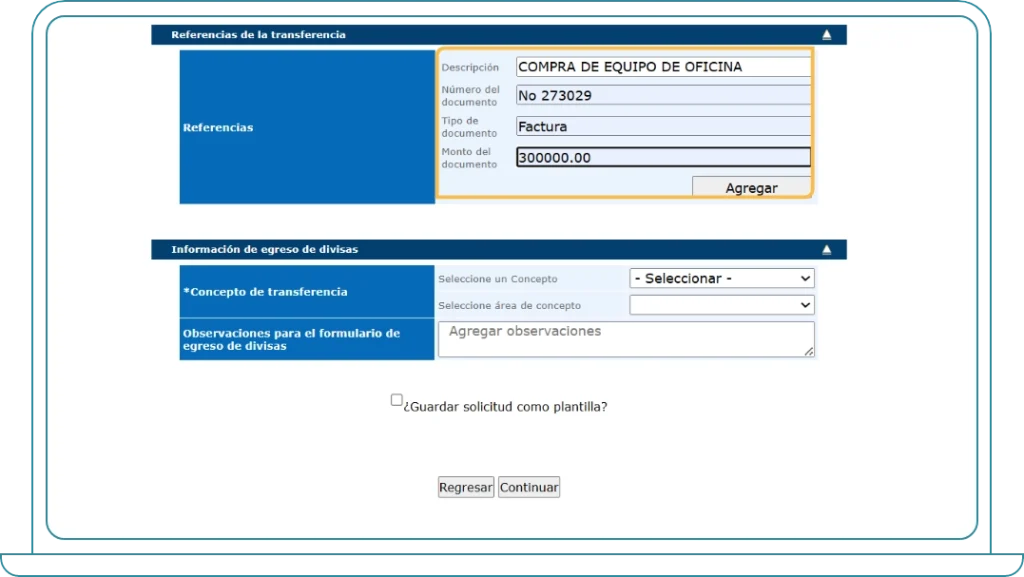The image size is (1024, 577).
Task: Click the Número del documento field showing No 273029
Action: click(662, 95)
